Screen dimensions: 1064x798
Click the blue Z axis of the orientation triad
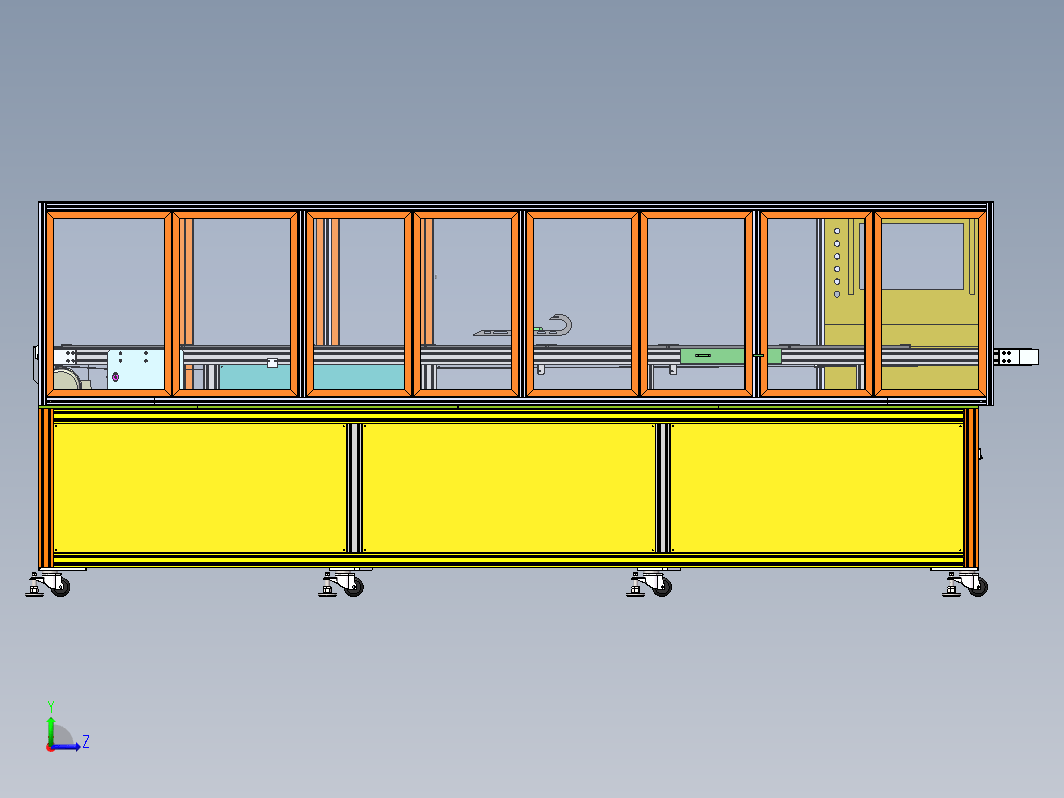pyautogui.click(x=66, y=747)
